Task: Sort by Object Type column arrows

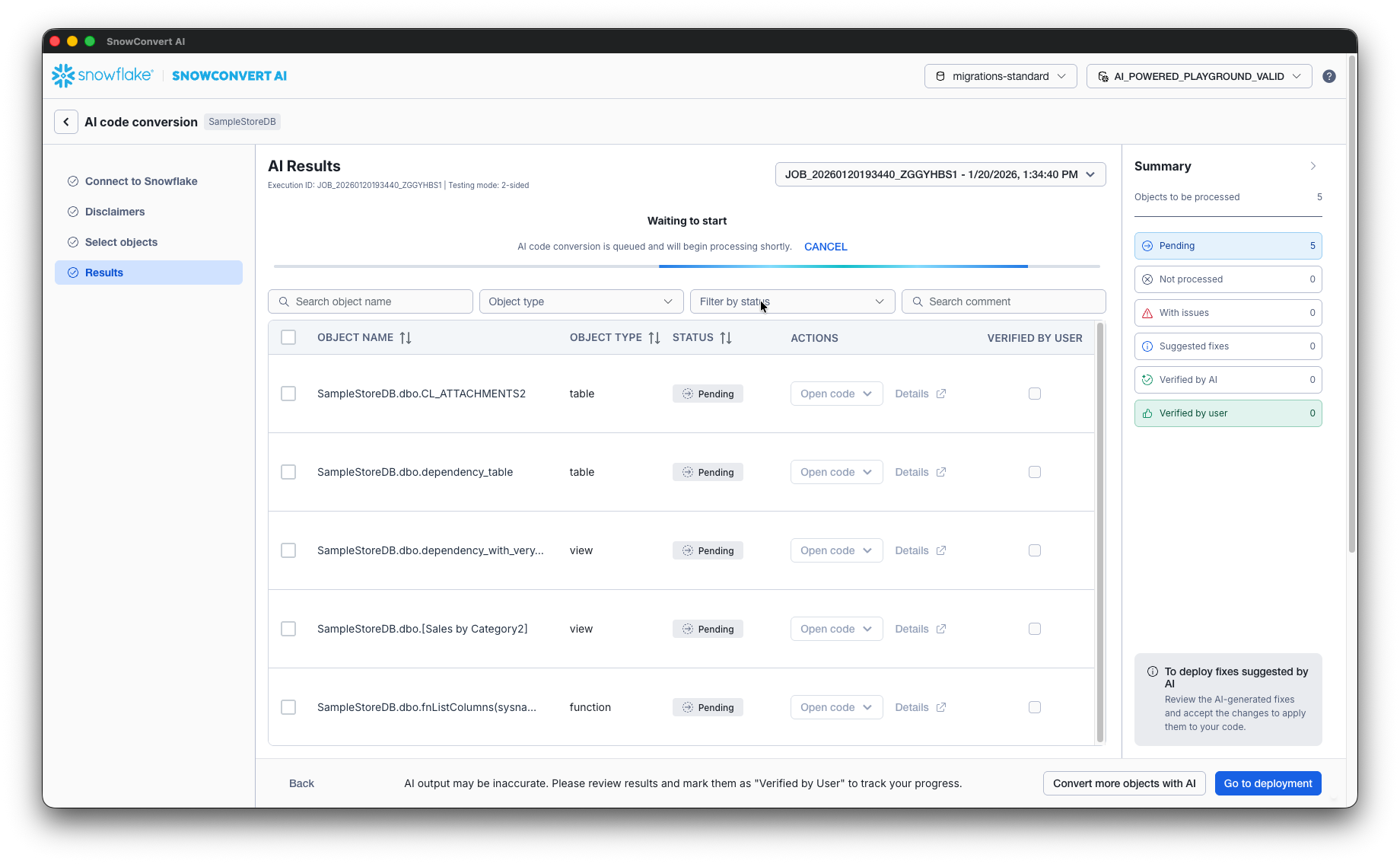Action: click(654, 338)
